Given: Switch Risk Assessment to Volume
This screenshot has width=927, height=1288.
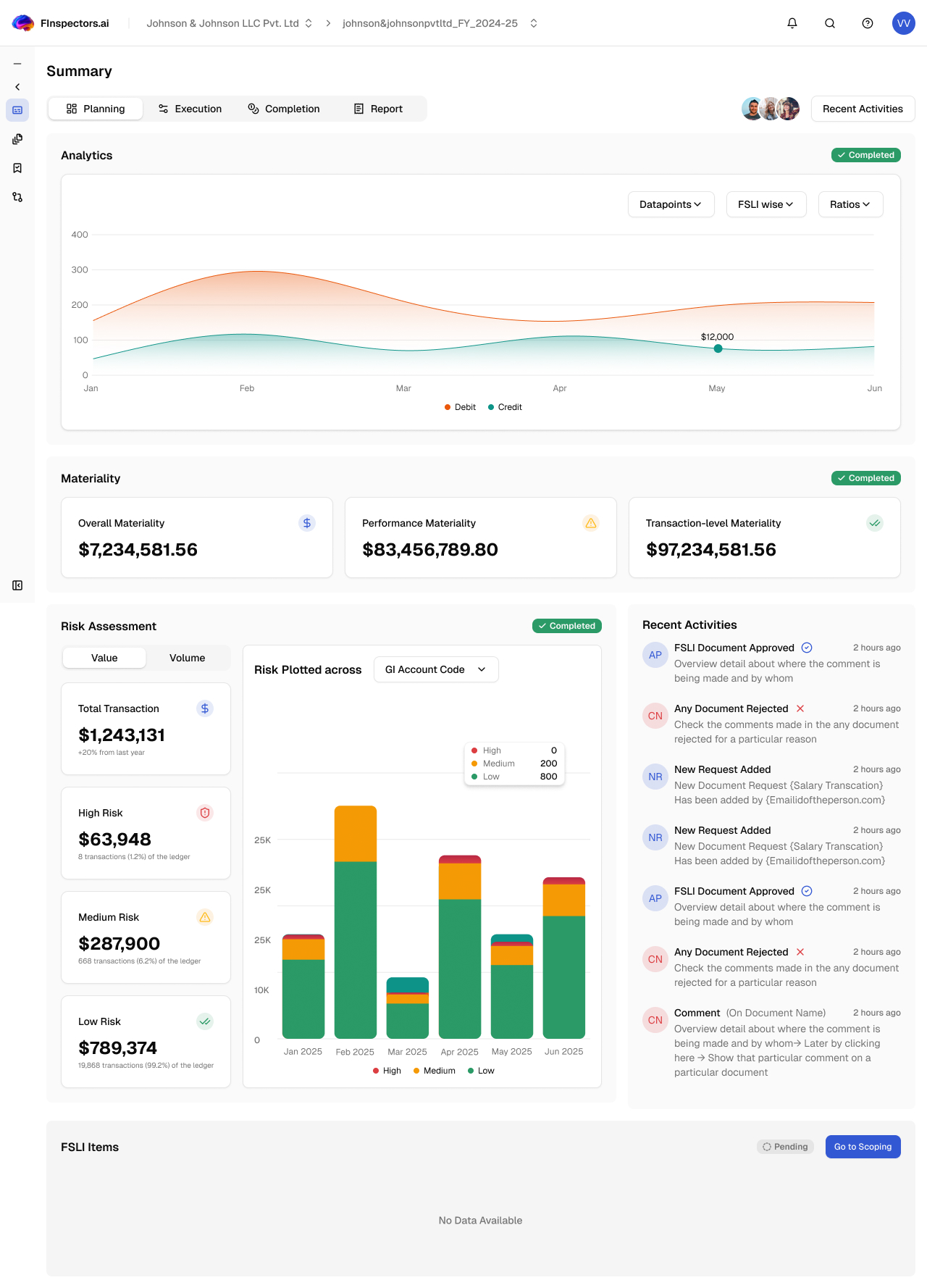Looking at the screenshot, I should tap(187, 658).
